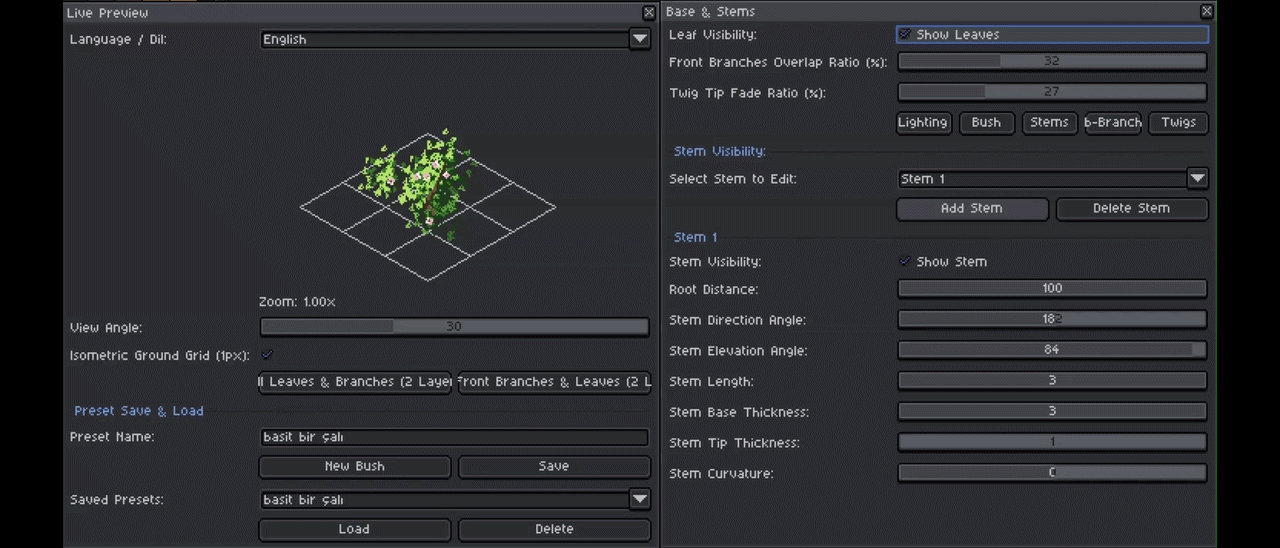Click the New Bush button
1280x548 pixels.
[355, 466]
